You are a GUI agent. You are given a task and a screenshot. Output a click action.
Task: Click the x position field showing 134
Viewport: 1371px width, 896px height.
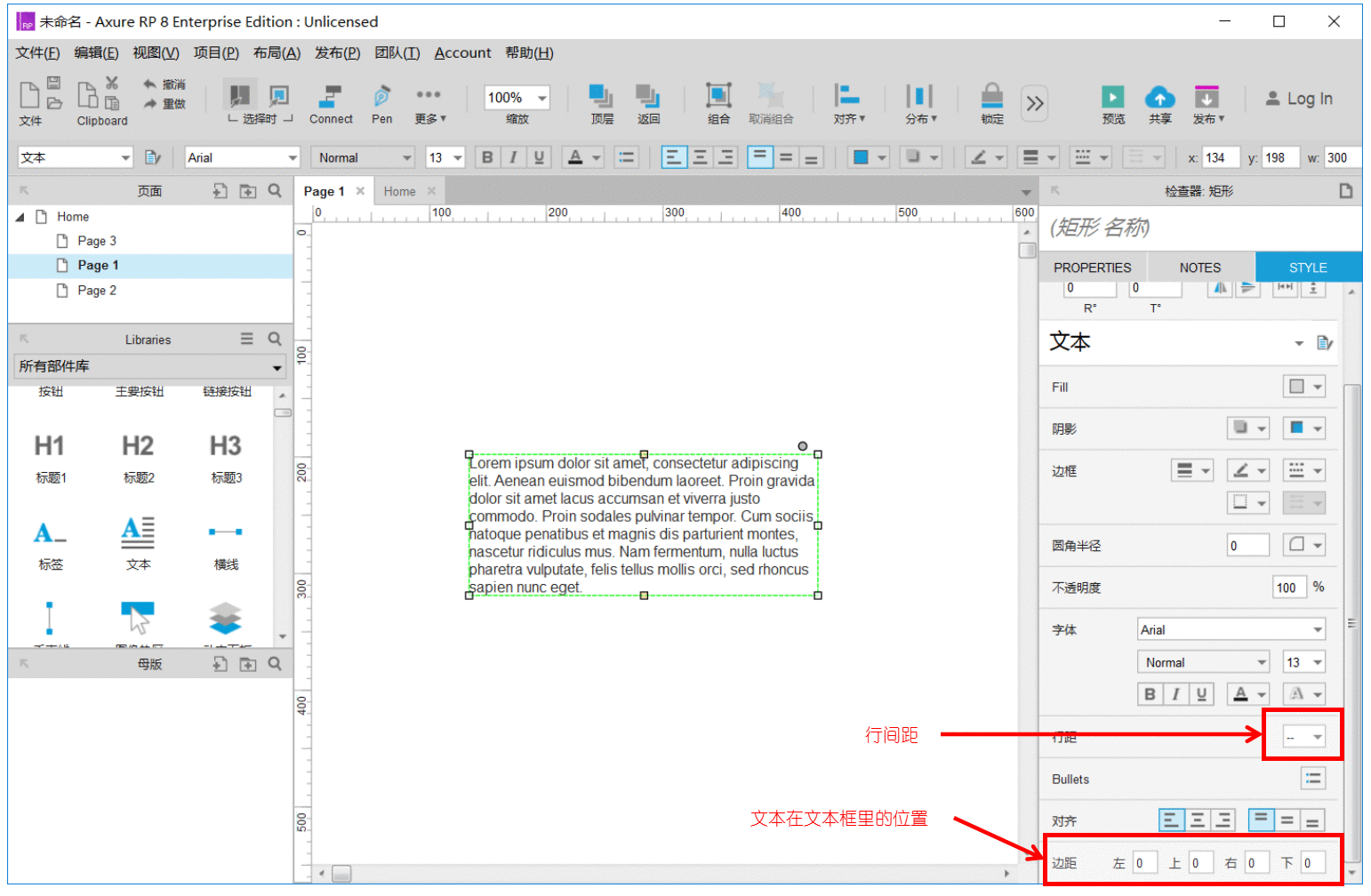[1220, 157]
